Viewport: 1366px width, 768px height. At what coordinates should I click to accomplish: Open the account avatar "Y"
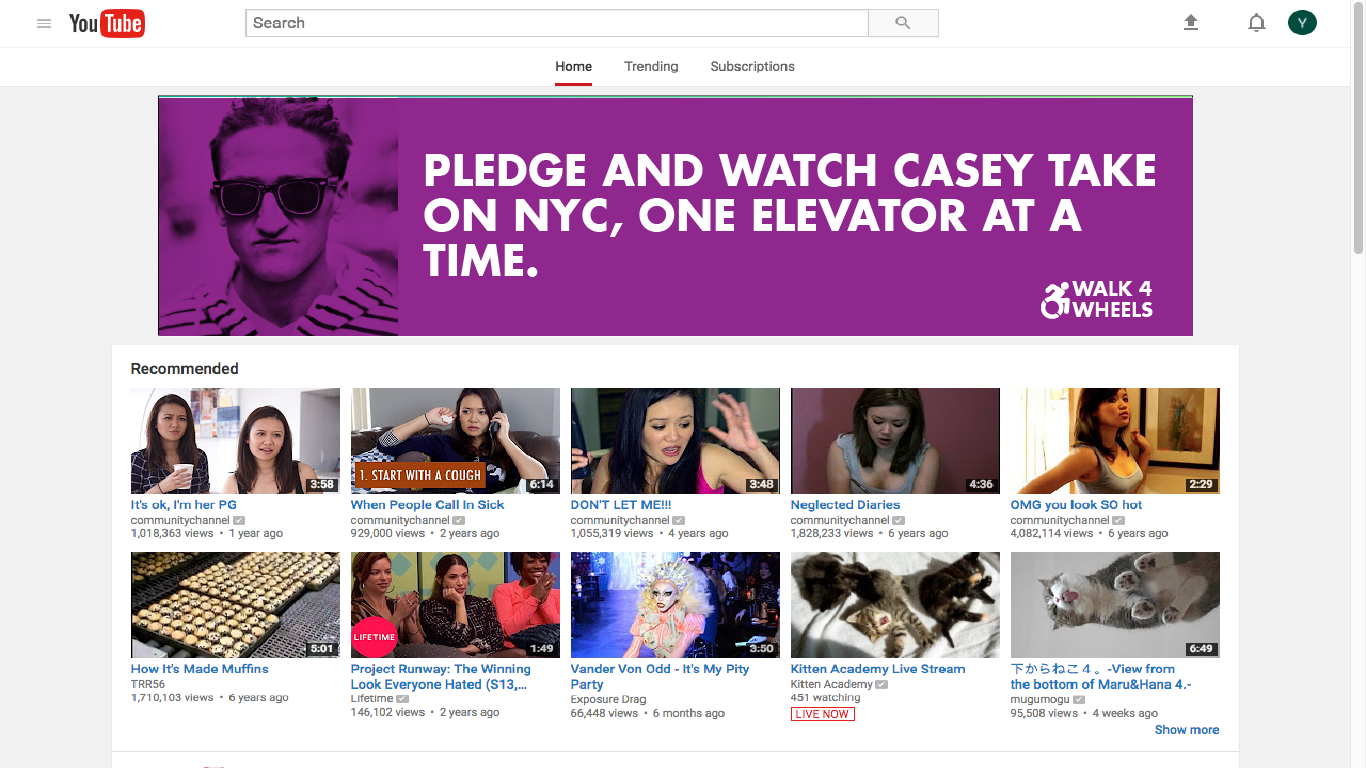tap(1302, 22)
